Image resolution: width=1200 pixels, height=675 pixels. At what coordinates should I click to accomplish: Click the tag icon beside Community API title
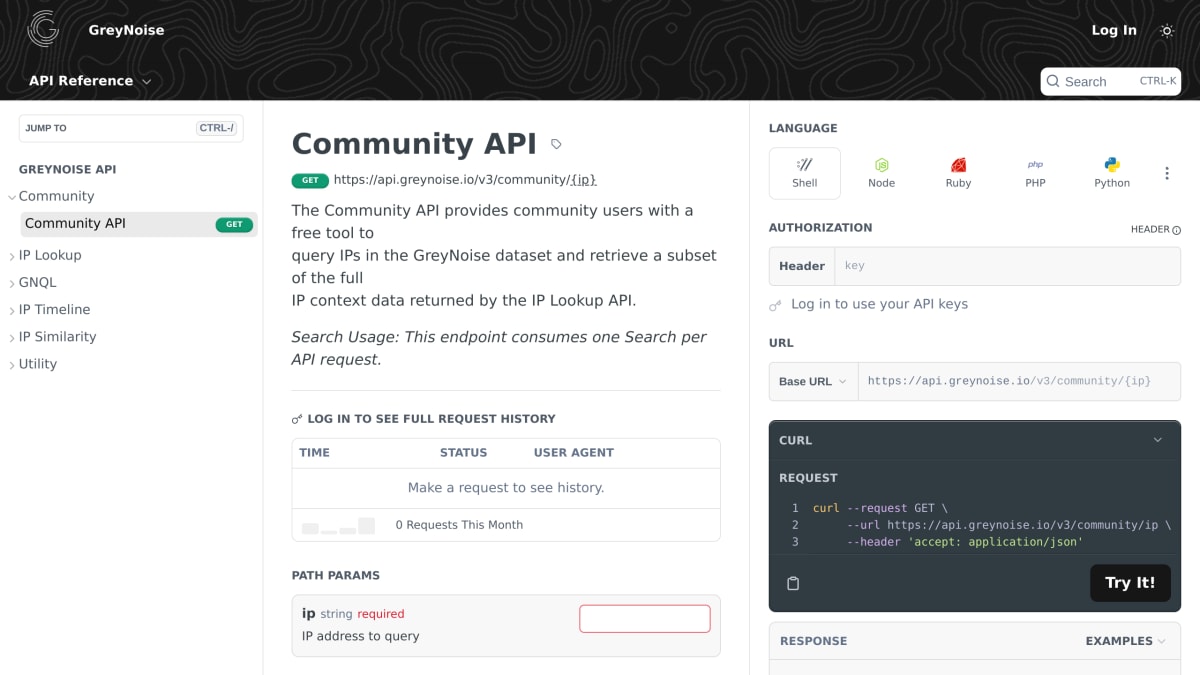(x=557, y=145)
